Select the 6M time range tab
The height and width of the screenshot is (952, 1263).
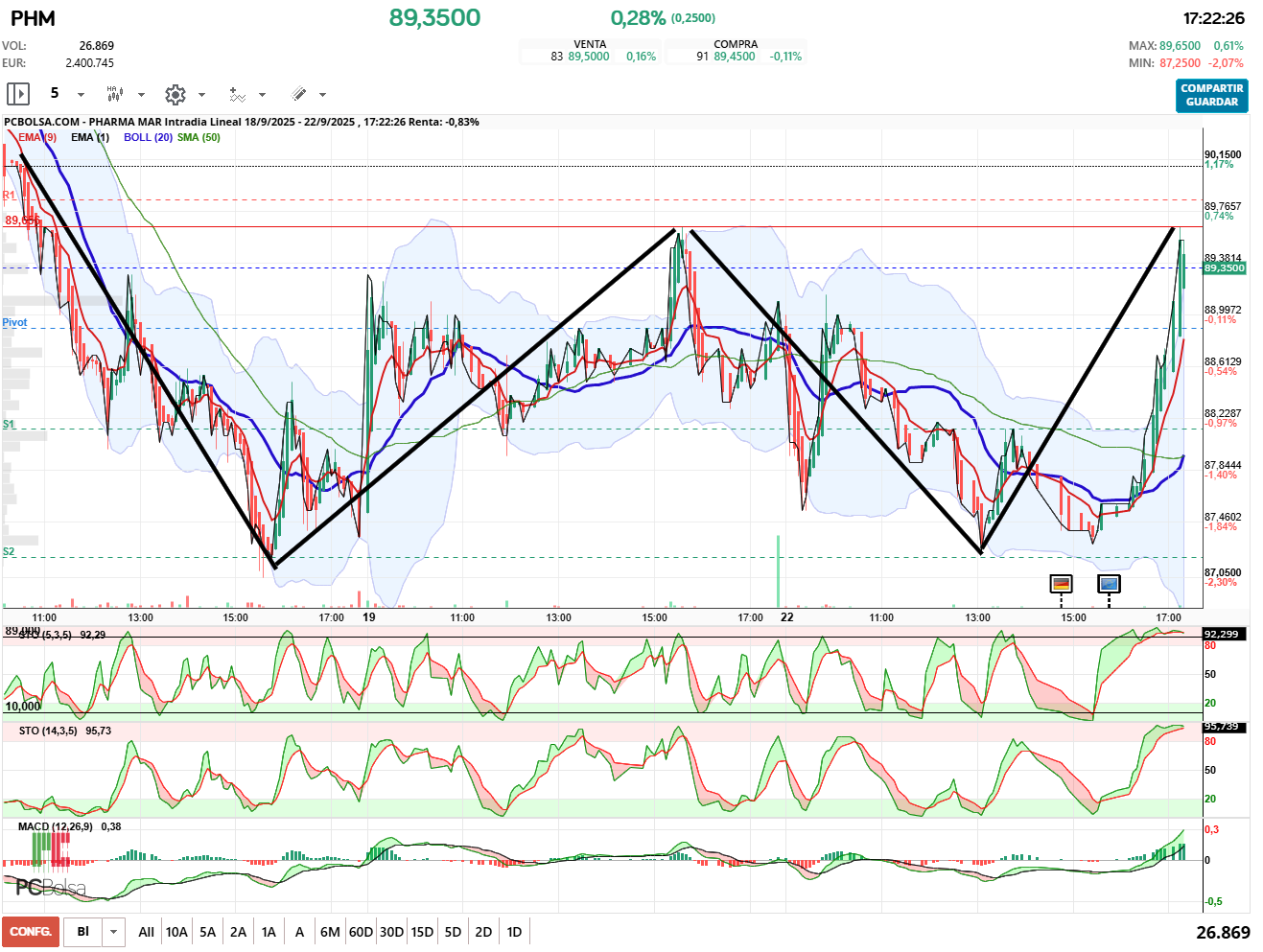click(330, 932)
